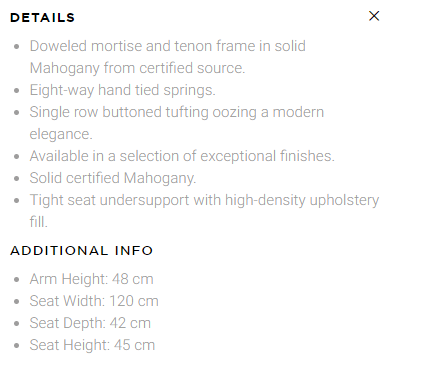Click the ADDITIONAL INFO heading
The image size is (434, 371).
point(82,251)
